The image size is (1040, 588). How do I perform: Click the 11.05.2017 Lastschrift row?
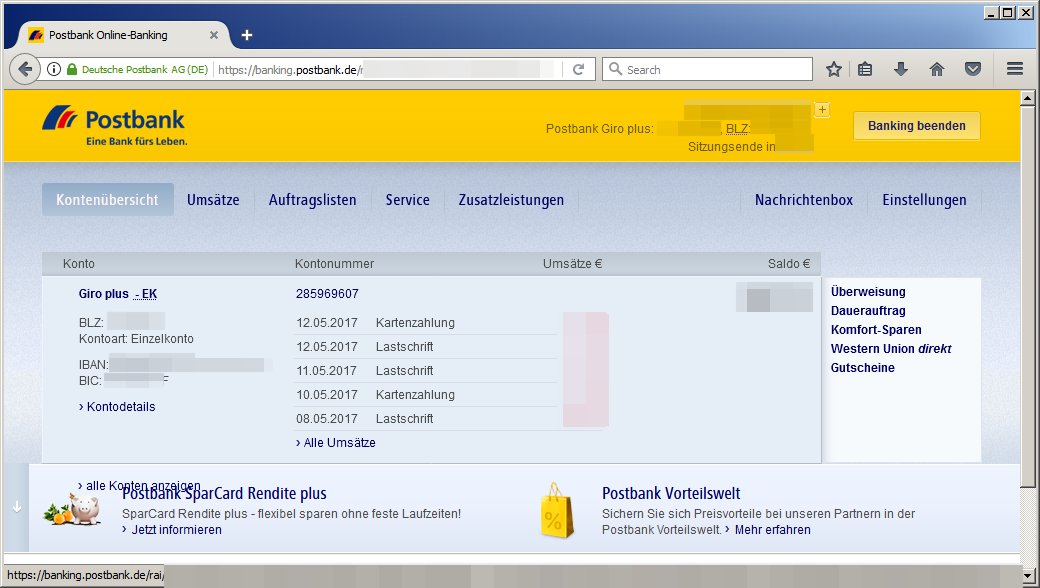click(x=425, y=371)
